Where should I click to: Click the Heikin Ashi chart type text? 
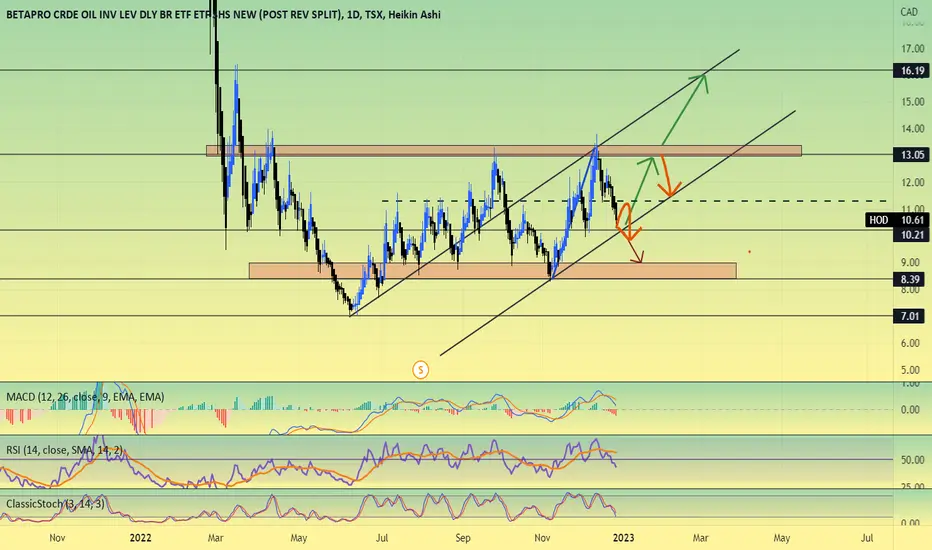click(414, 14)
